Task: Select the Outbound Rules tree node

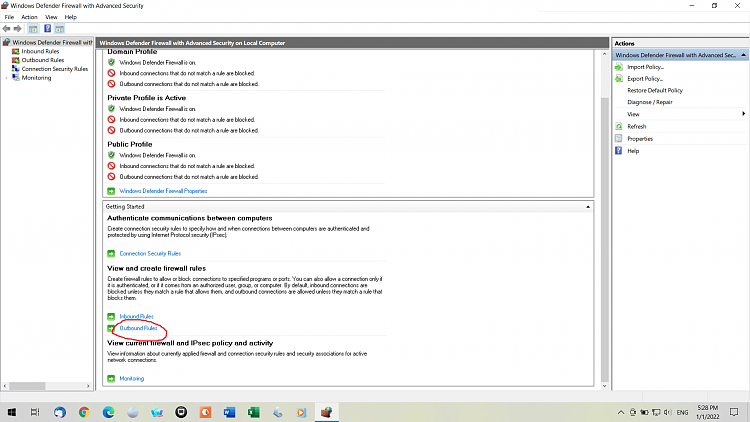Action: point(43,60)
